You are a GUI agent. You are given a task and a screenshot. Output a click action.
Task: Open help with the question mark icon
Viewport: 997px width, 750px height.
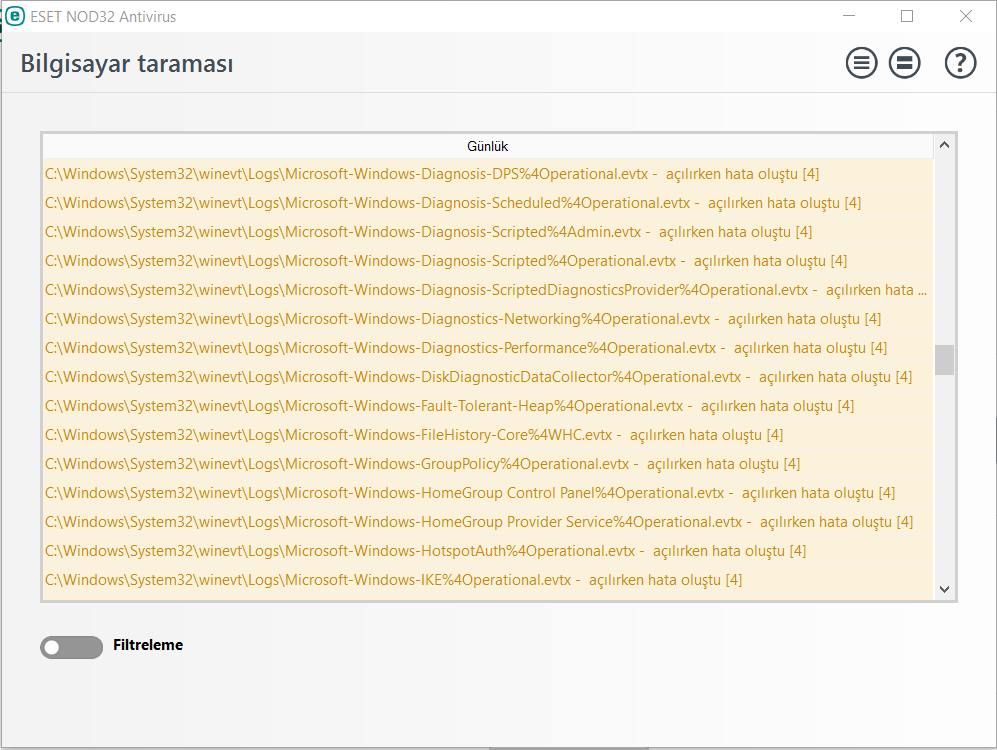pyautogui.click(x=960, y=64)
